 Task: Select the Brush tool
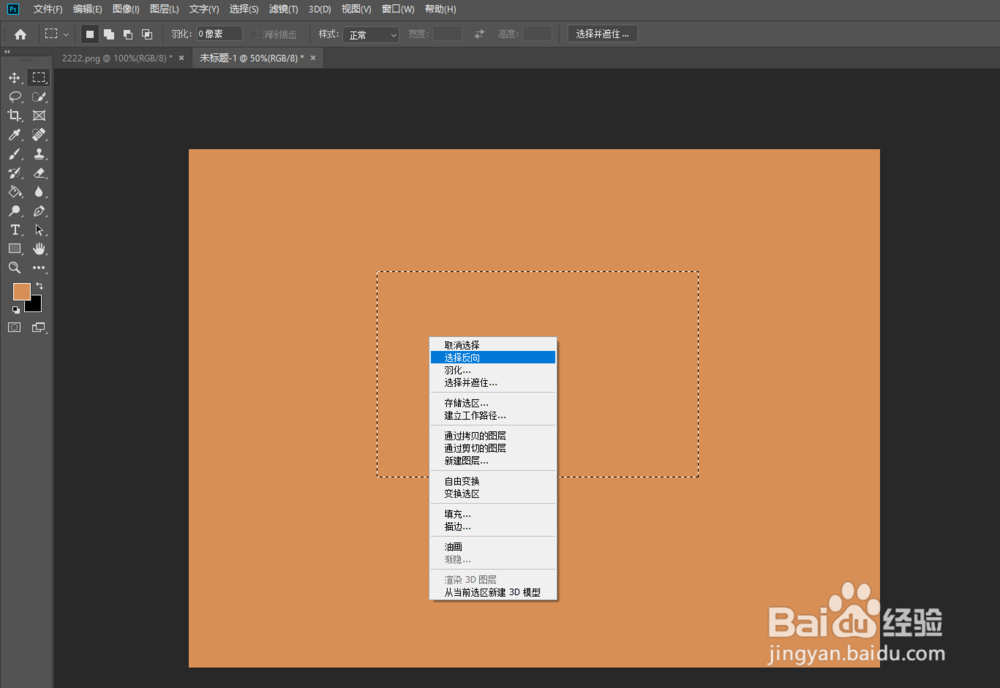point(14,154)
